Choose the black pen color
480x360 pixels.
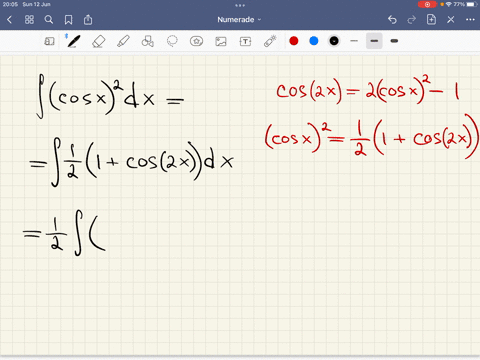tap(334, 41)
